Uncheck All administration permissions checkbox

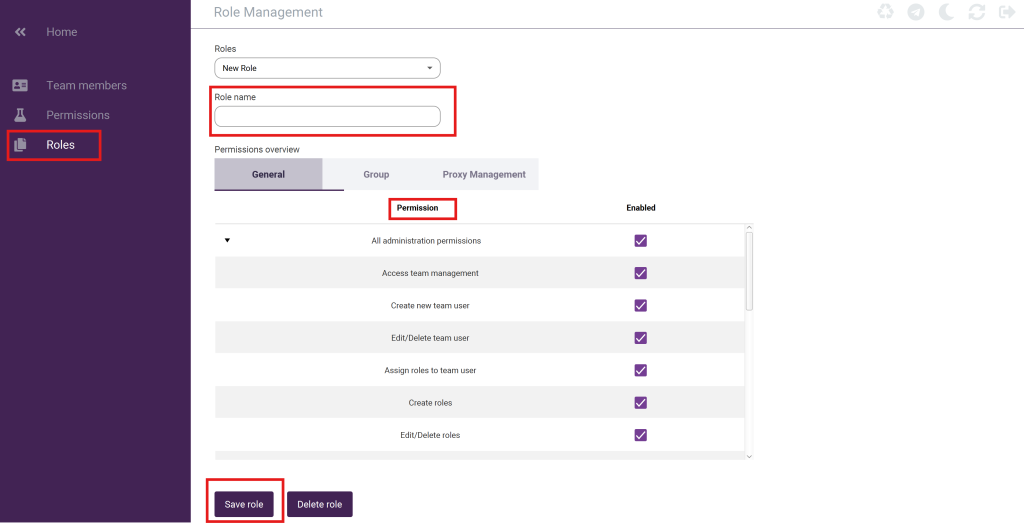pos(641,241)
